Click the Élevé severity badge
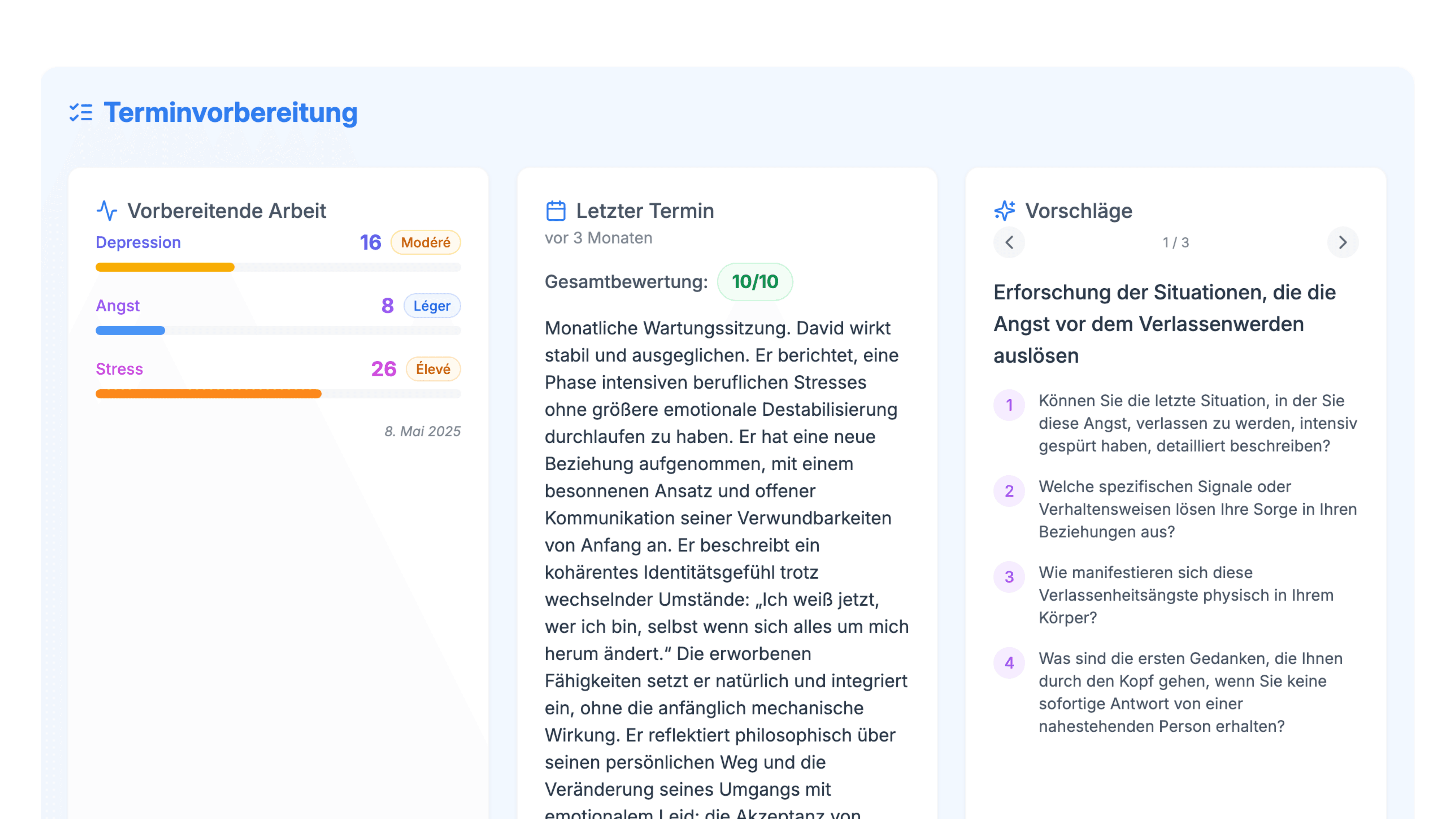The image size is (1456, 819). click(x=433, y=369)
